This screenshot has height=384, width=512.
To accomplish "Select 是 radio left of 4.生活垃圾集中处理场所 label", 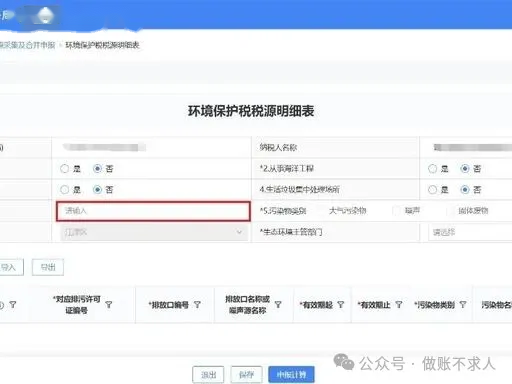I will tap(64, 190).
